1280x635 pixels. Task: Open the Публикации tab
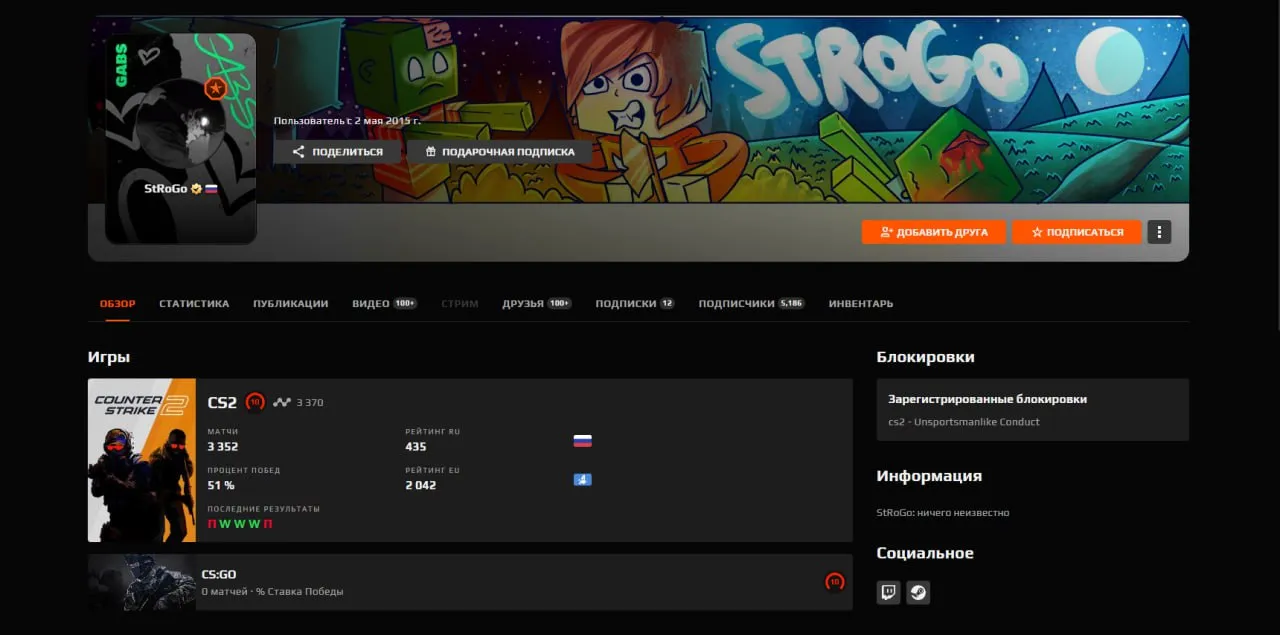(291, 304)
